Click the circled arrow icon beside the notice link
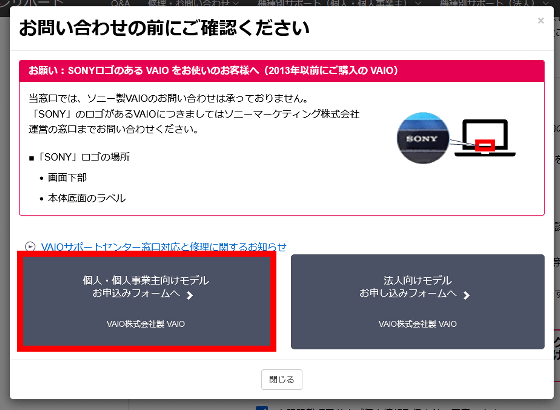 [x=30, y=246]
